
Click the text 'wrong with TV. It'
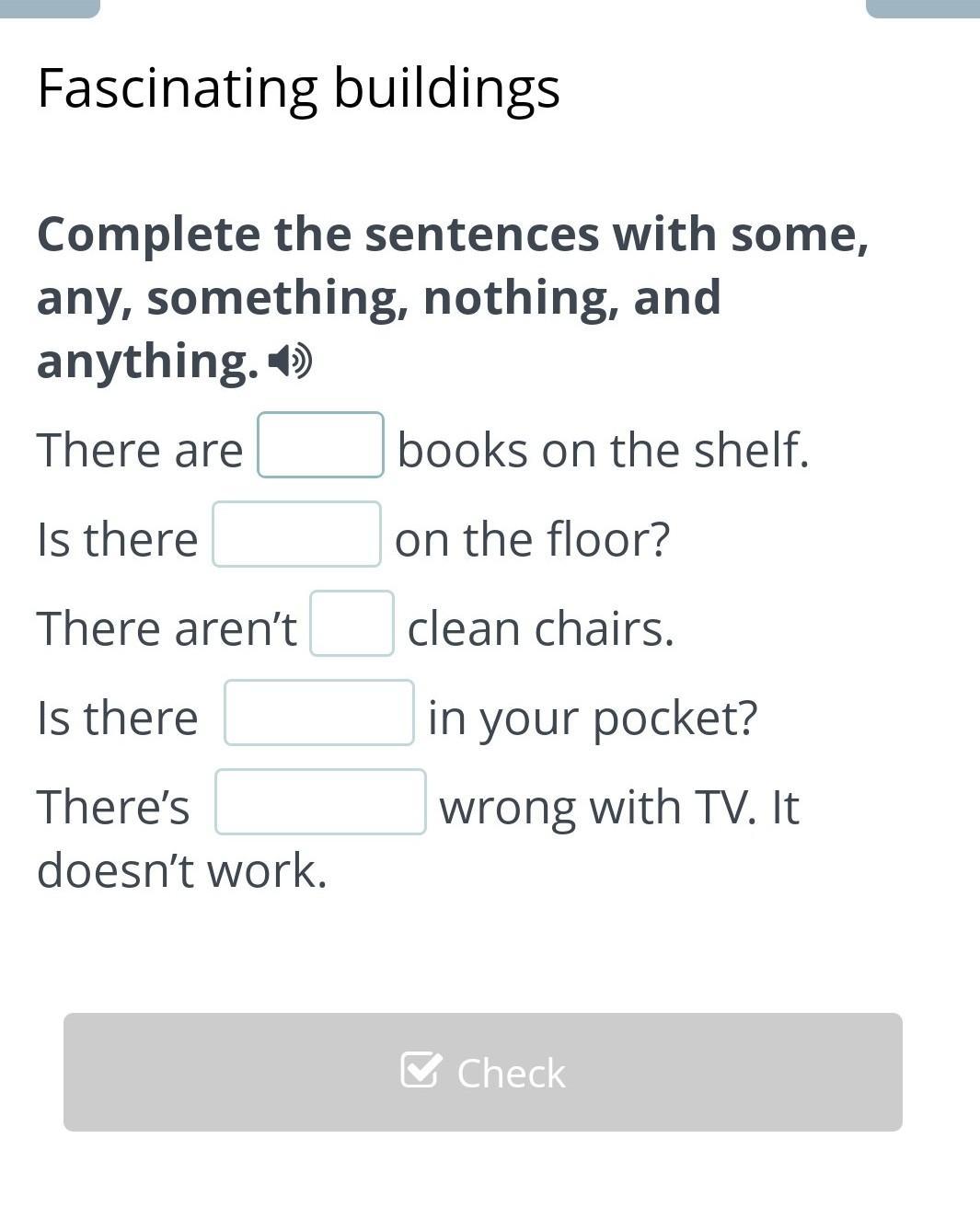(619, 808)
